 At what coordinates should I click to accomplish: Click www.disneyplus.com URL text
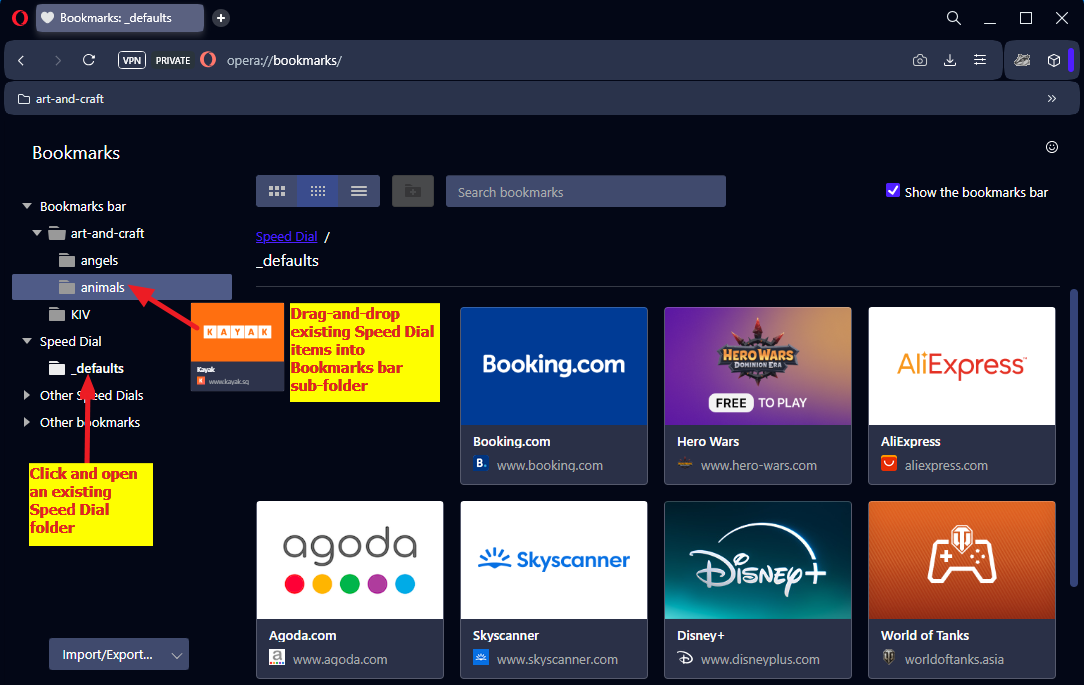[x=760, y=659]
